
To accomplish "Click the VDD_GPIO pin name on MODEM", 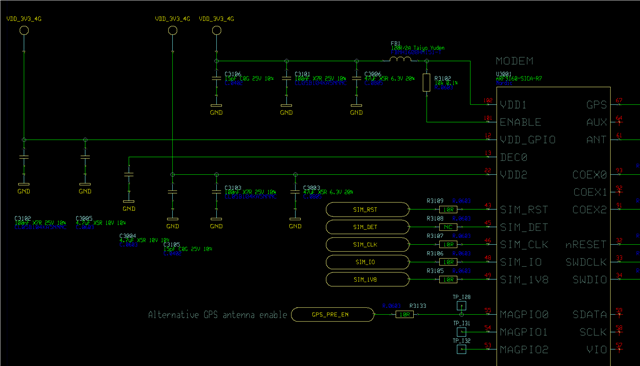I will [x=527, y=140].
